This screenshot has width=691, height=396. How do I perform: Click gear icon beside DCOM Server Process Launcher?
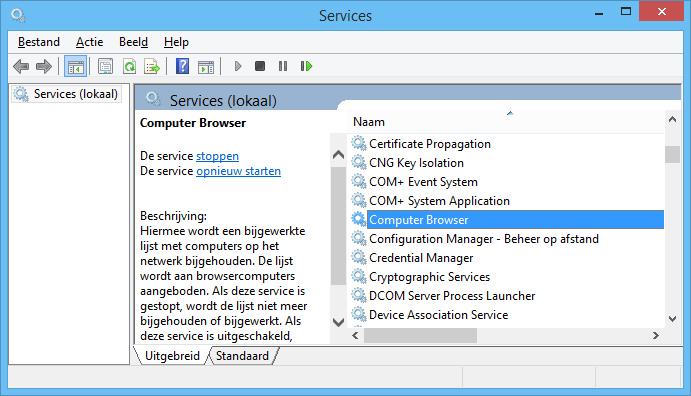(359, 295)
